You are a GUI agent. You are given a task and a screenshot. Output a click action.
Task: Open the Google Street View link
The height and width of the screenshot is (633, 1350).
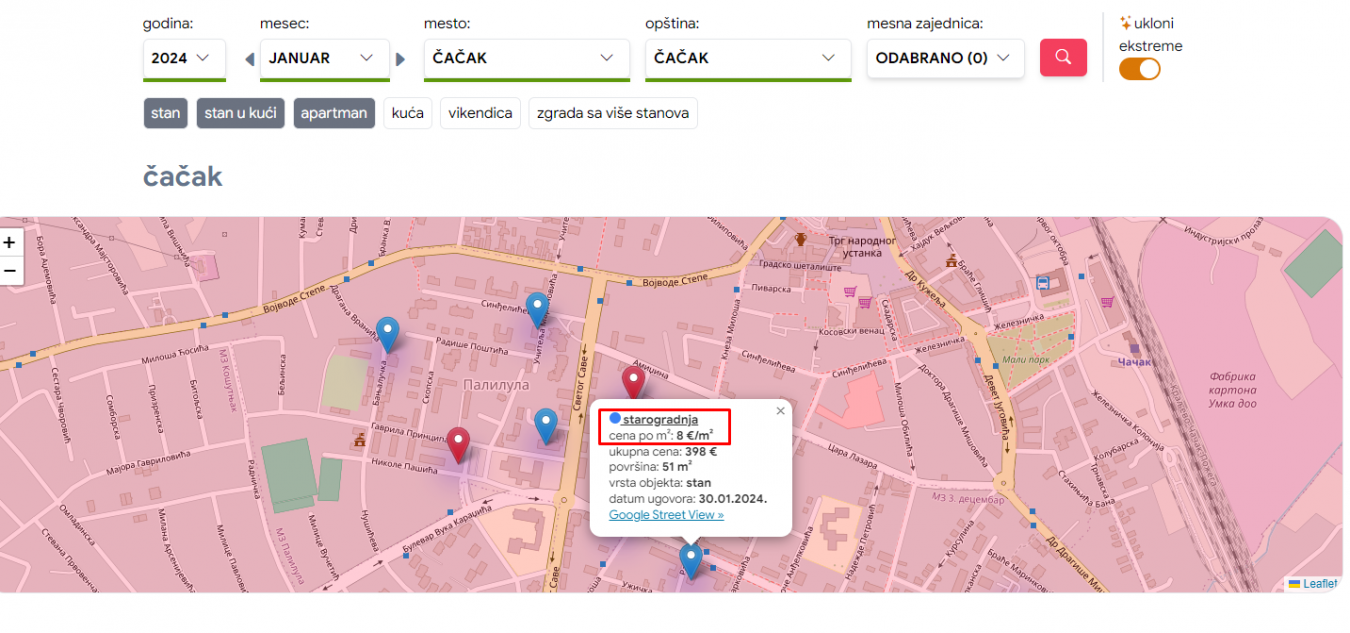click(666, 515)
